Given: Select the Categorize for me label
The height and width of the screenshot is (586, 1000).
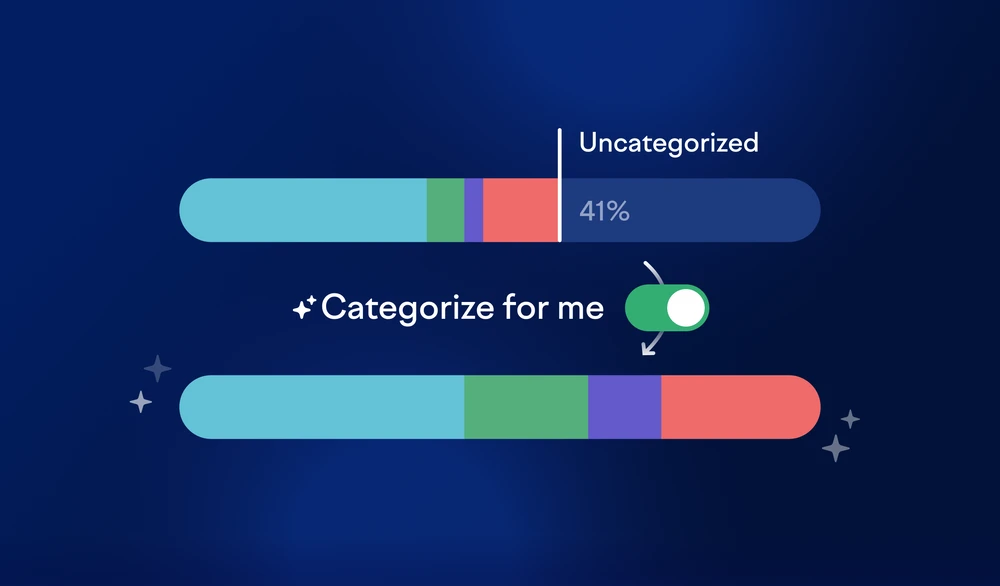Looking at the screenshot, I should (x=462, y=308).
